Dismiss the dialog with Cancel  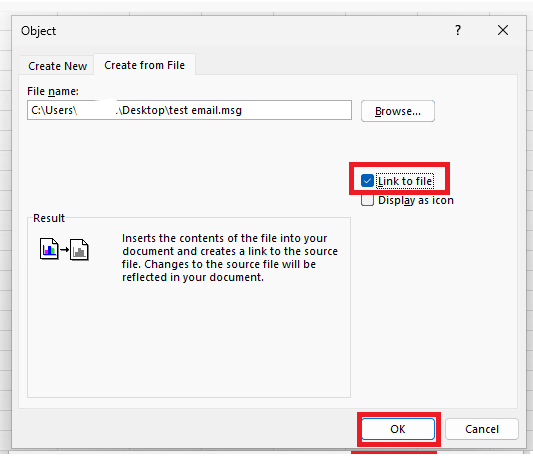coord(481,429)
